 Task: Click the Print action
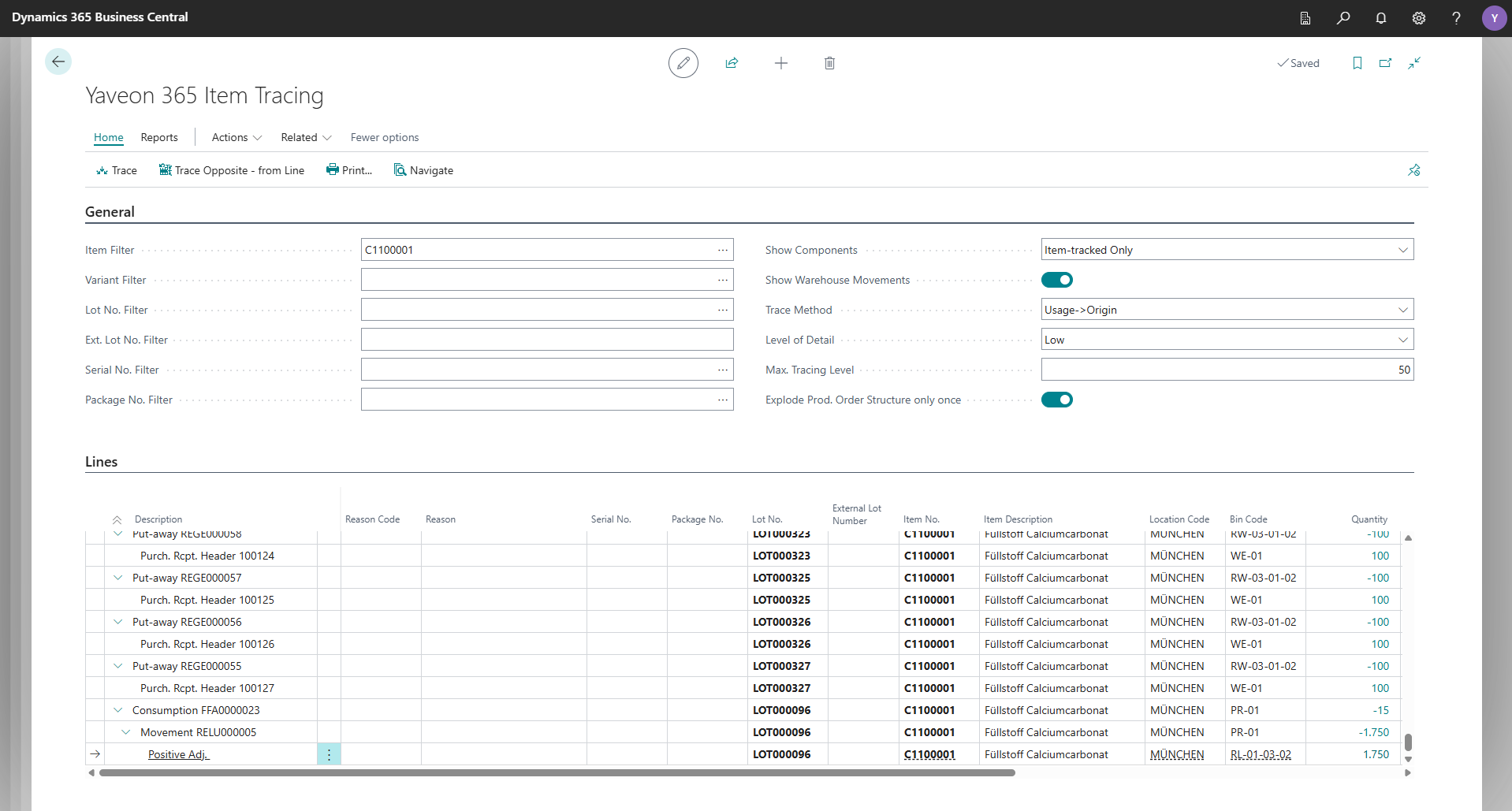349,169
